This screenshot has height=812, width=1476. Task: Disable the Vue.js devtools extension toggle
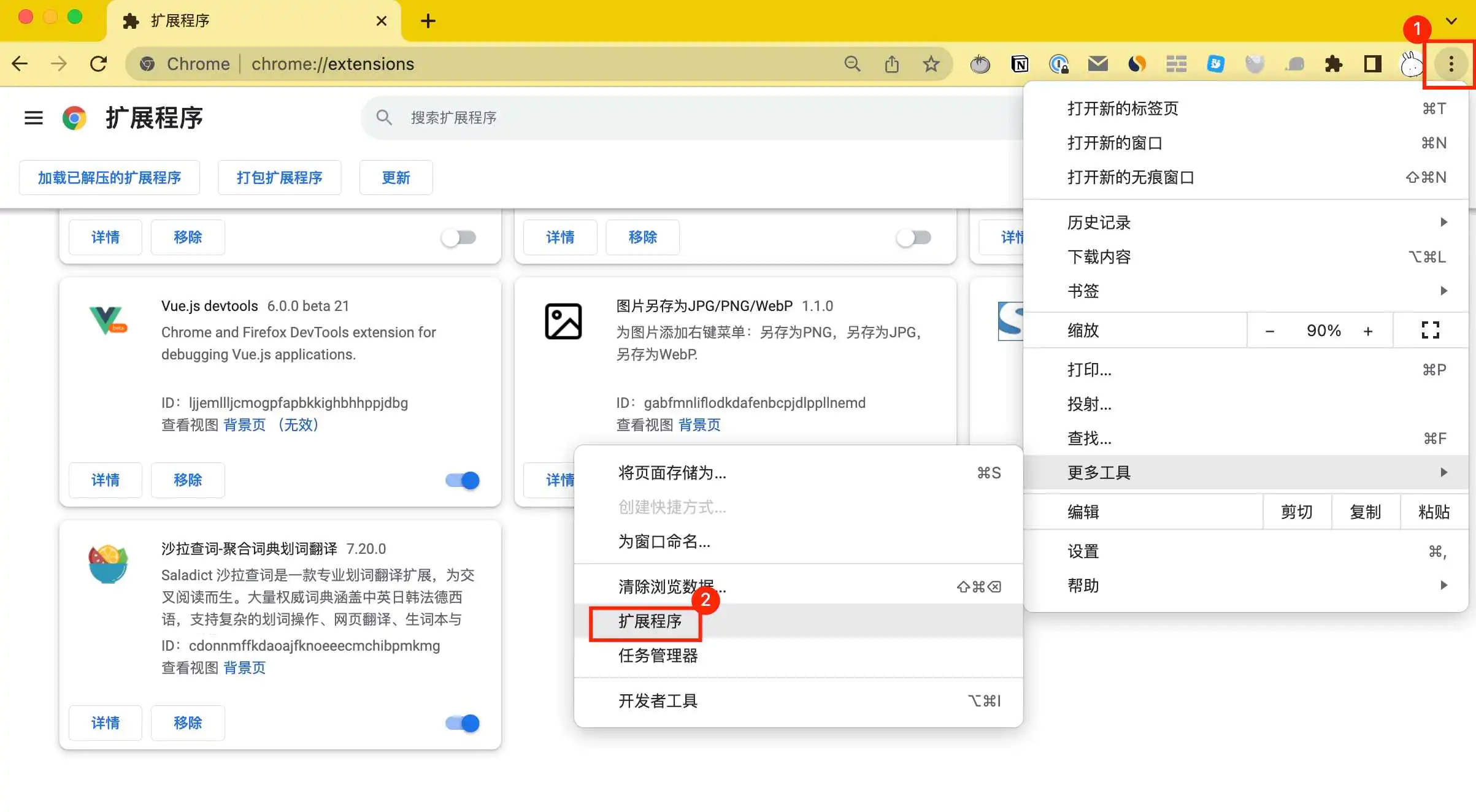(x=463, y=480)
